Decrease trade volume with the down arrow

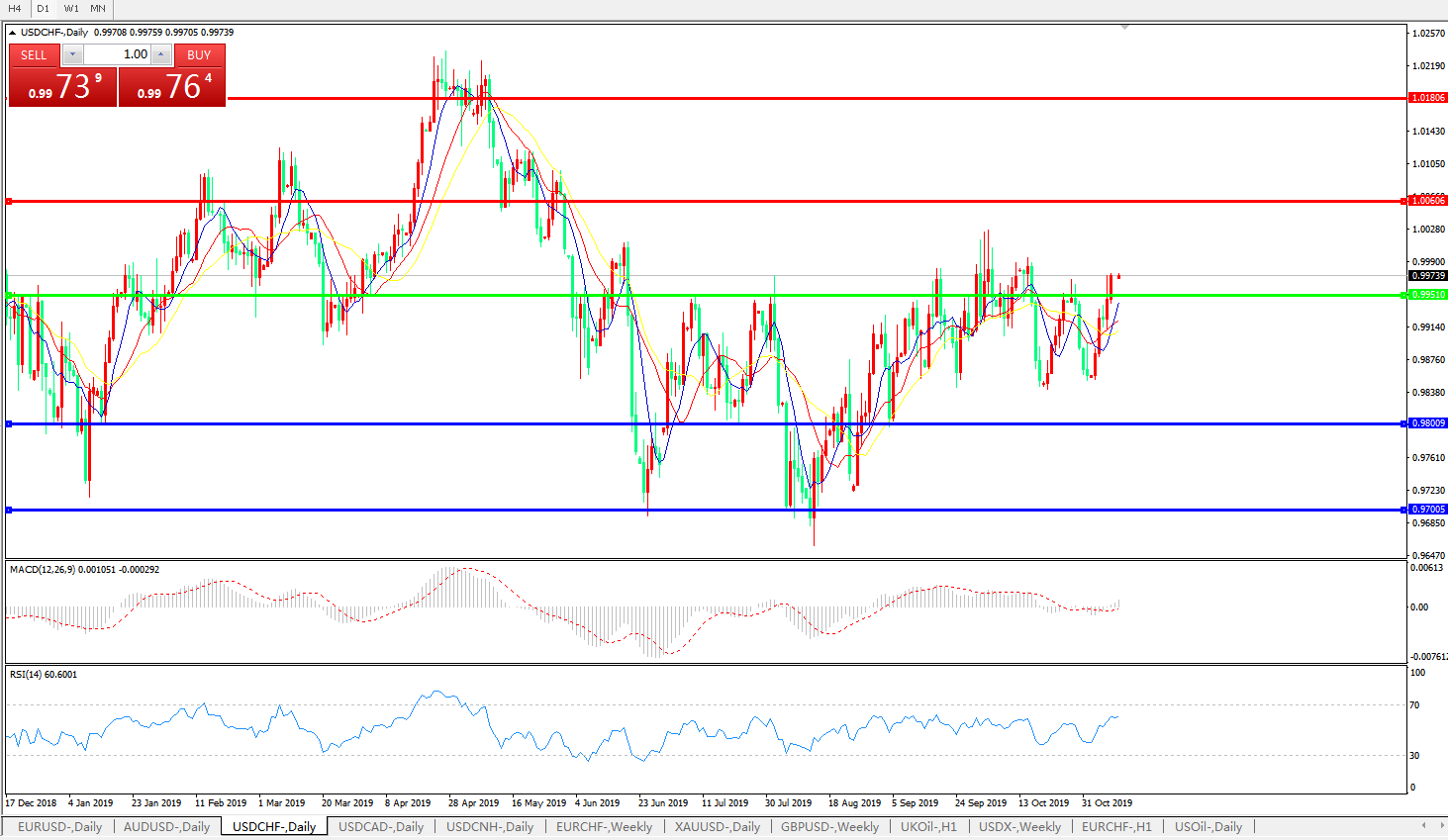tap(72, 55)
